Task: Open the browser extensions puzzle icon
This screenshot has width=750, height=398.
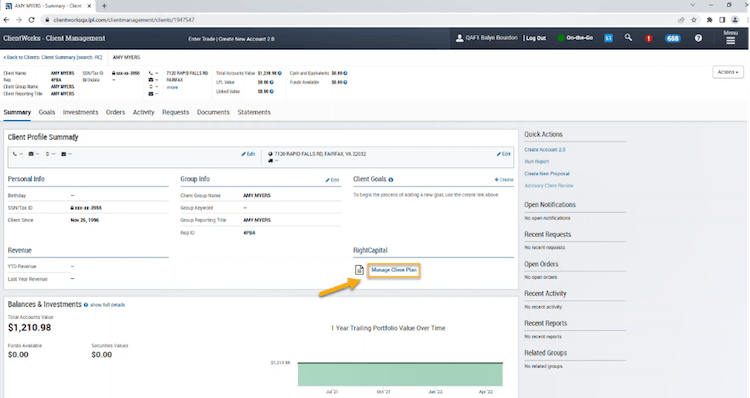Action: pos(709,20)
